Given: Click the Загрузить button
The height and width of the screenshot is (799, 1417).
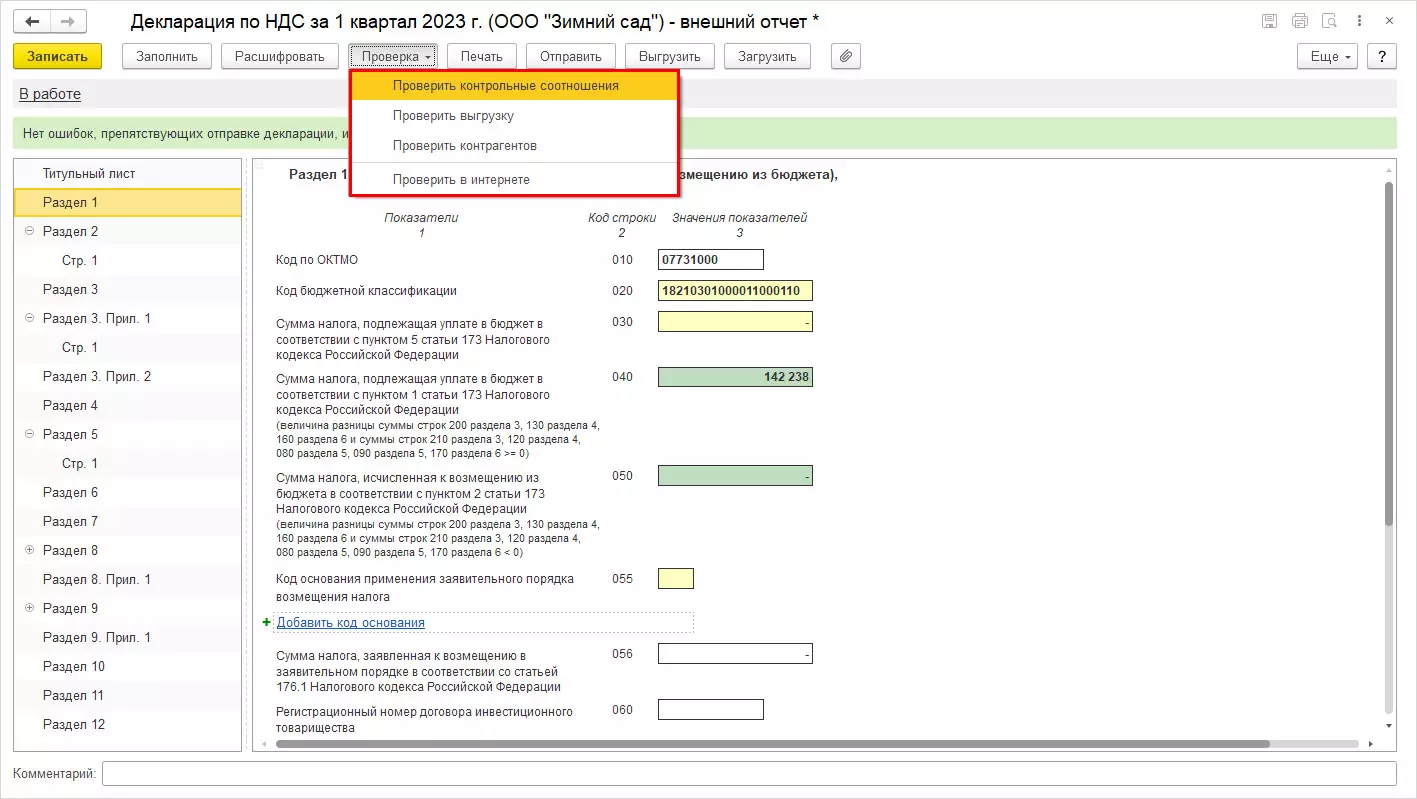Looking at the screenshot, I should point(767,57).
